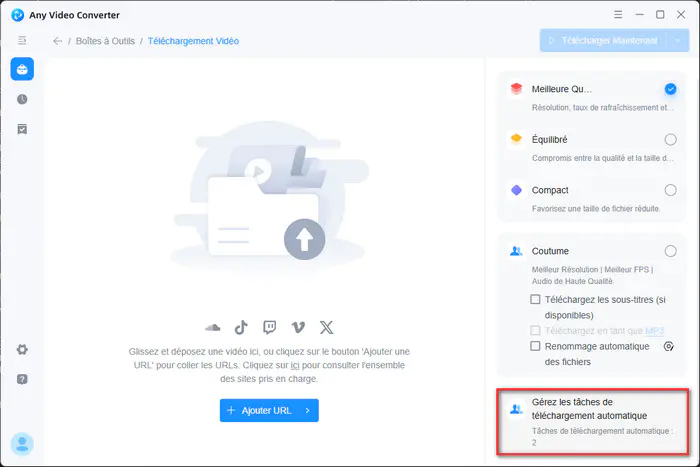Go to Boîtes à Outils breadcrumb
The image size is (700, 467).
[105, 41]
